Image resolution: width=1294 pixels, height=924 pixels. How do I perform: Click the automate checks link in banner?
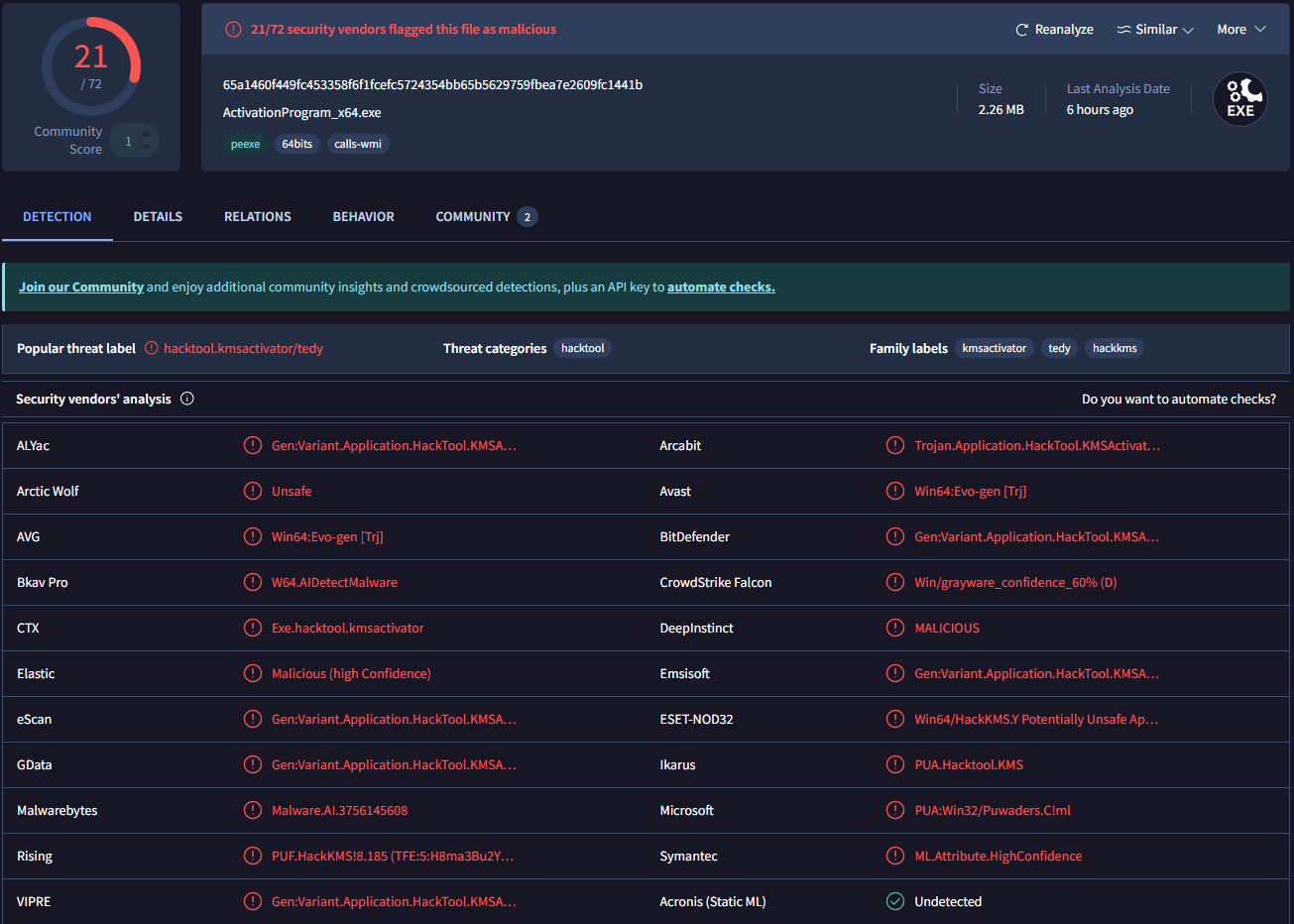[721, 287]
